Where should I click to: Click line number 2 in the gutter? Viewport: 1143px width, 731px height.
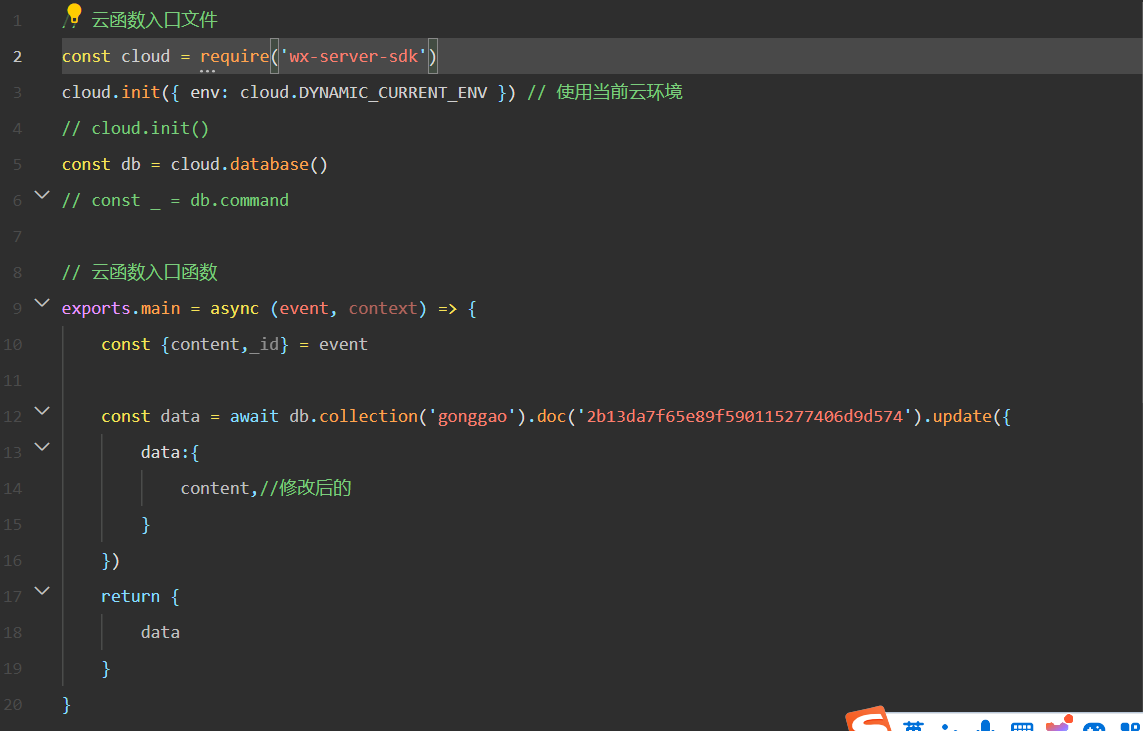17,57
